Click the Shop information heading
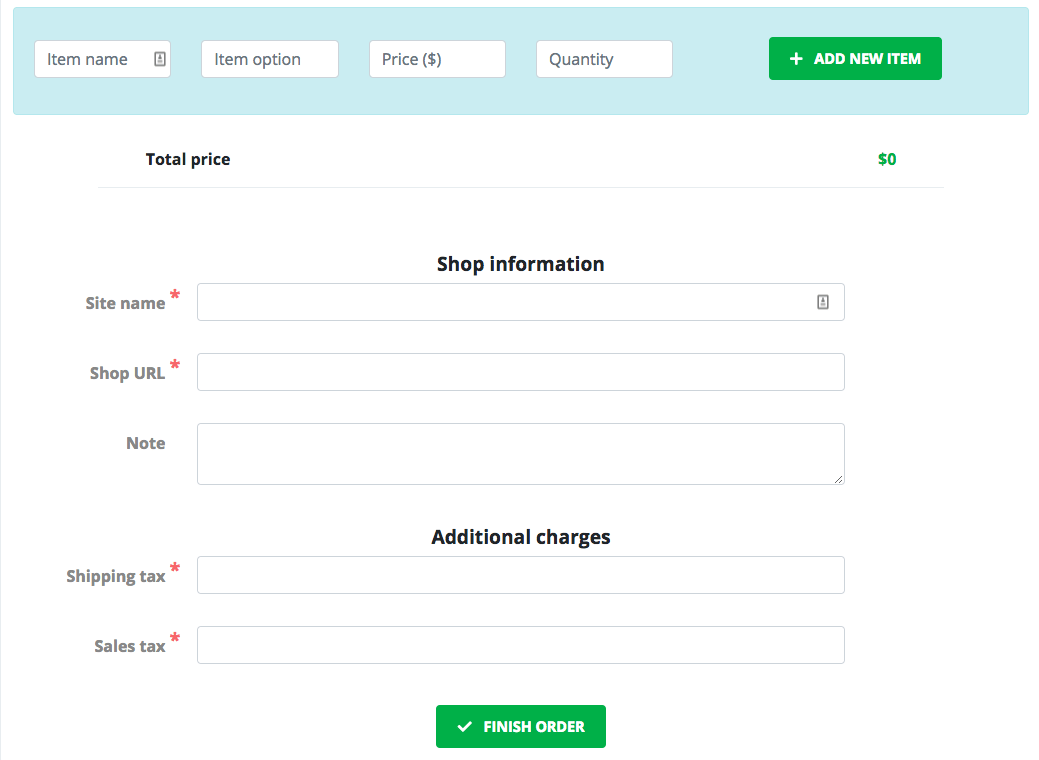 click(x=521, y=264)
